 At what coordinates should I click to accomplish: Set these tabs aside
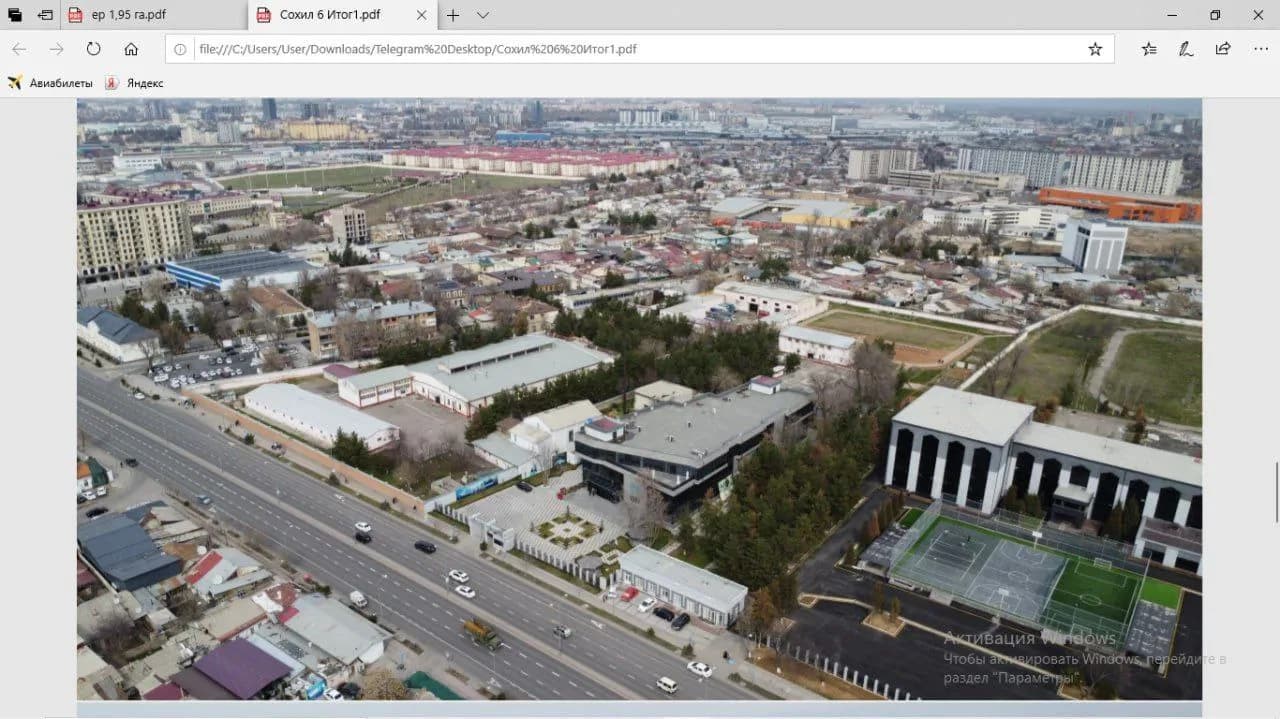[x=45, y=15]
